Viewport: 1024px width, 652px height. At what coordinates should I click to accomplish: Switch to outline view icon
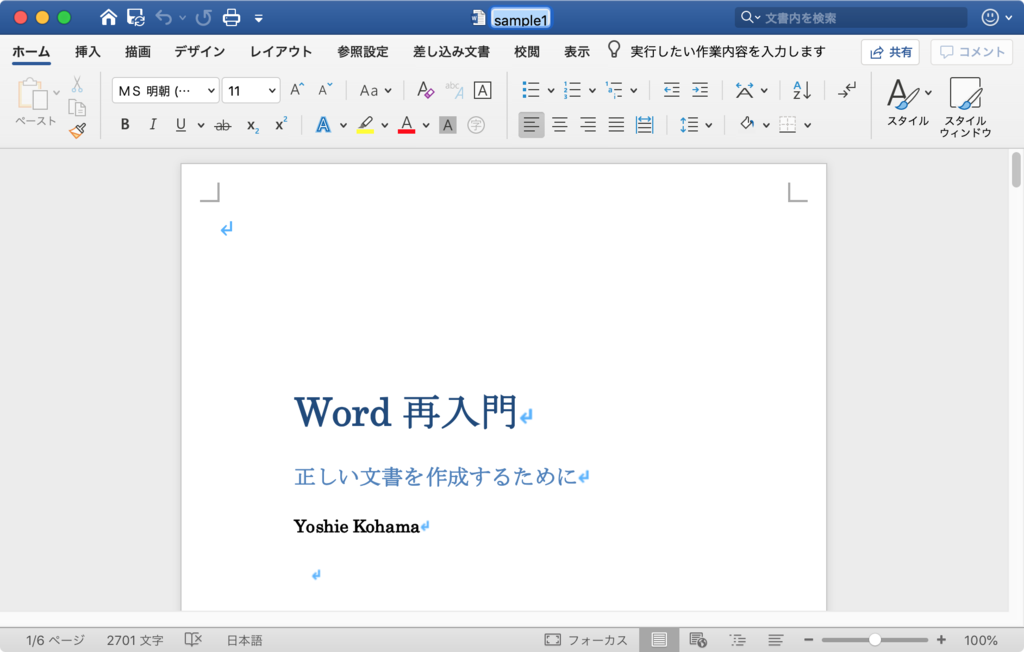[737, 640]
